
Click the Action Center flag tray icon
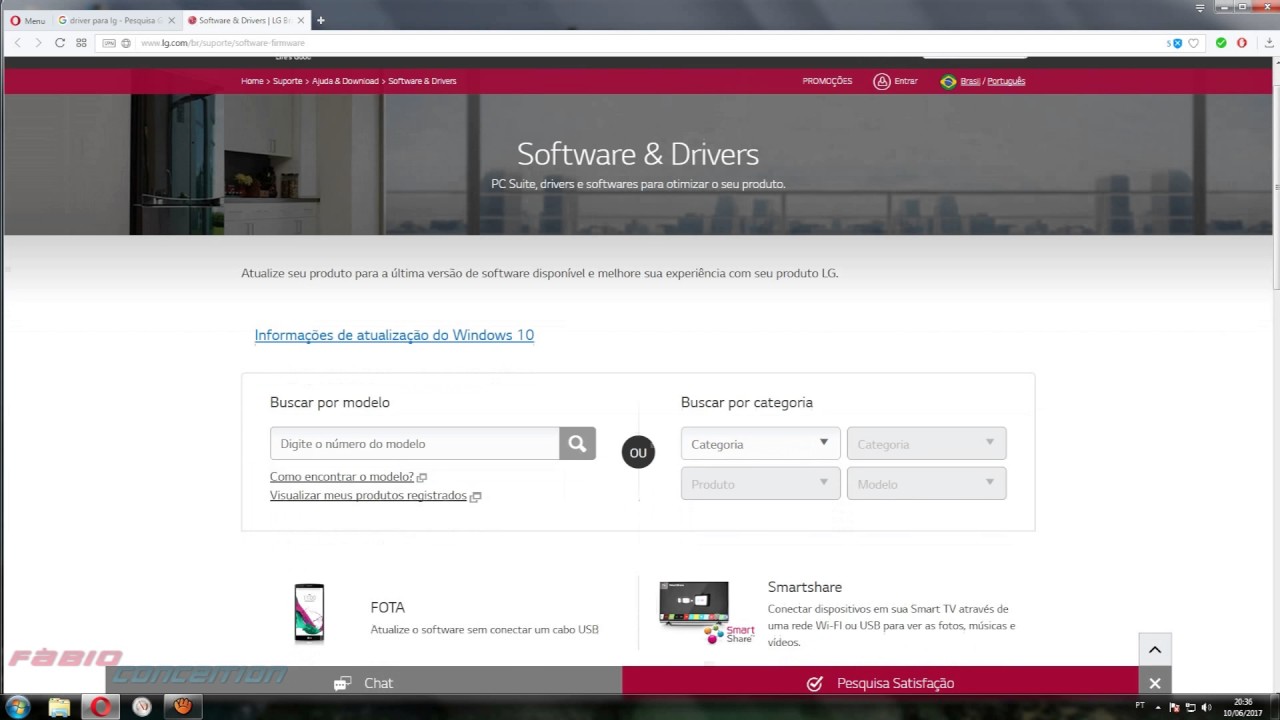(x=1175, y=707)
